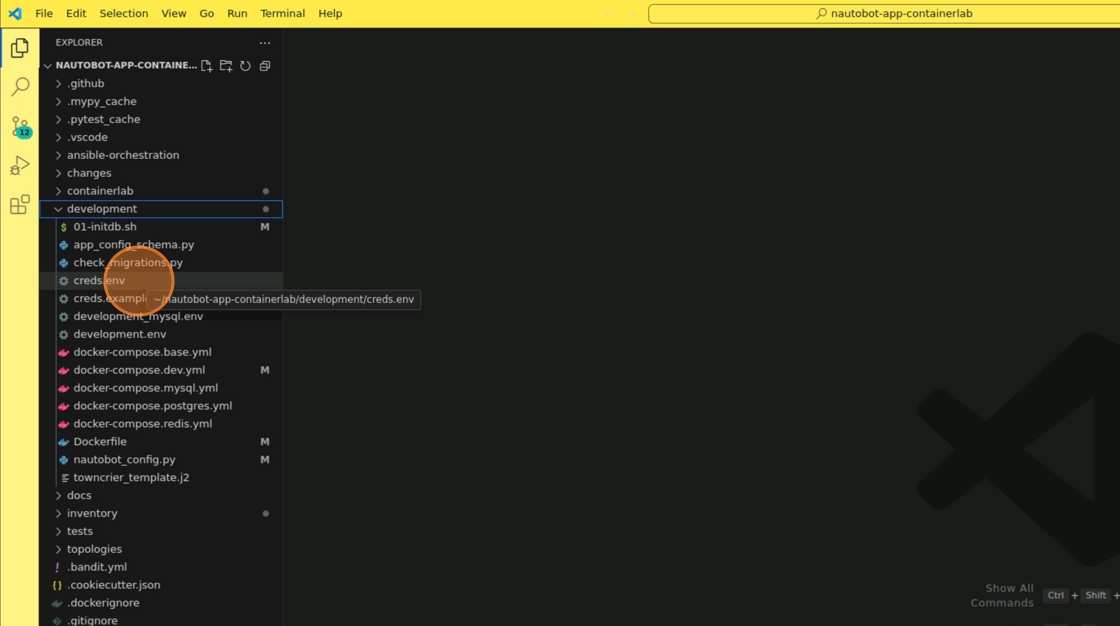Click the New File icon in explorer header
The image size is (1120, 626).
[x=206, y=66]
